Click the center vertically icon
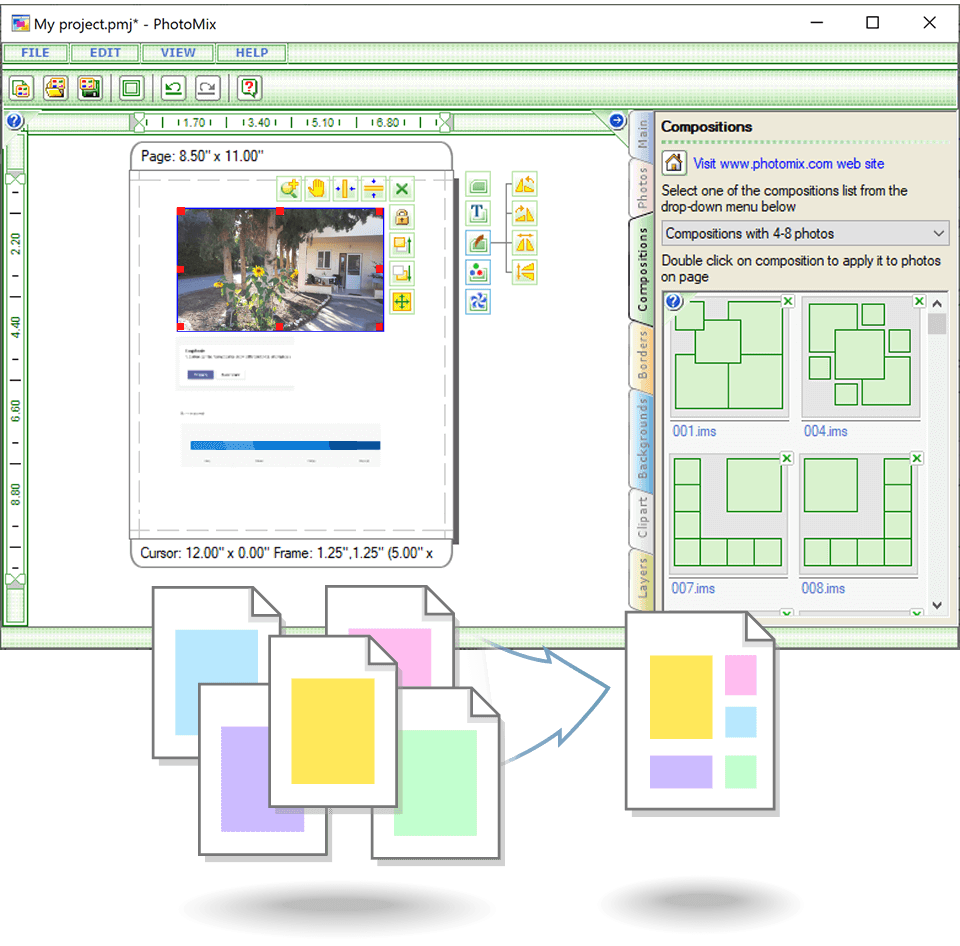The width and height of the screenshot is (960, 946). click(x=373, y=189)
